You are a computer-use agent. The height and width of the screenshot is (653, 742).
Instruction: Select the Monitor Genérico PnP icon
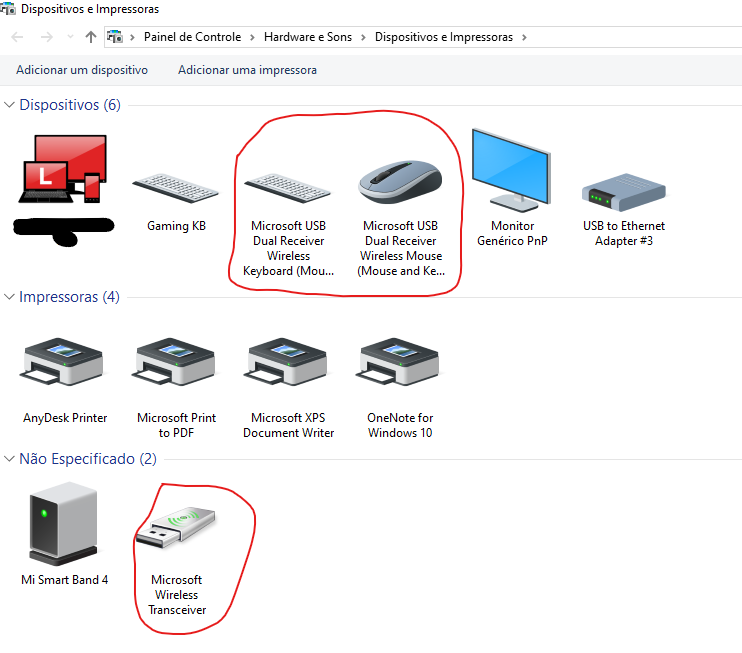pos(512,170)
